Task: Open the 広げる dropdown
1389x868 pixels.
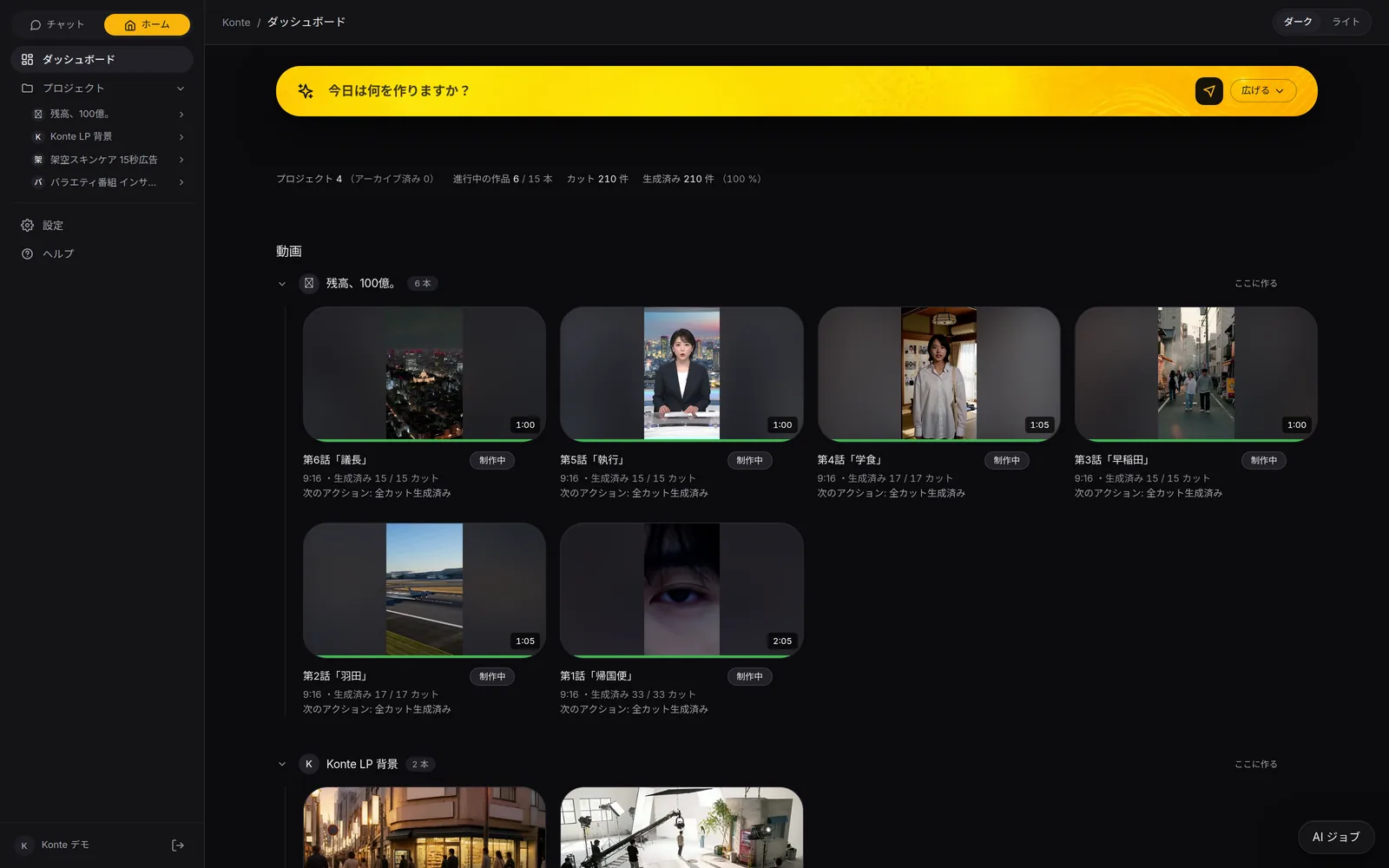Action: pyautogui.click(x=1263, y=91)
